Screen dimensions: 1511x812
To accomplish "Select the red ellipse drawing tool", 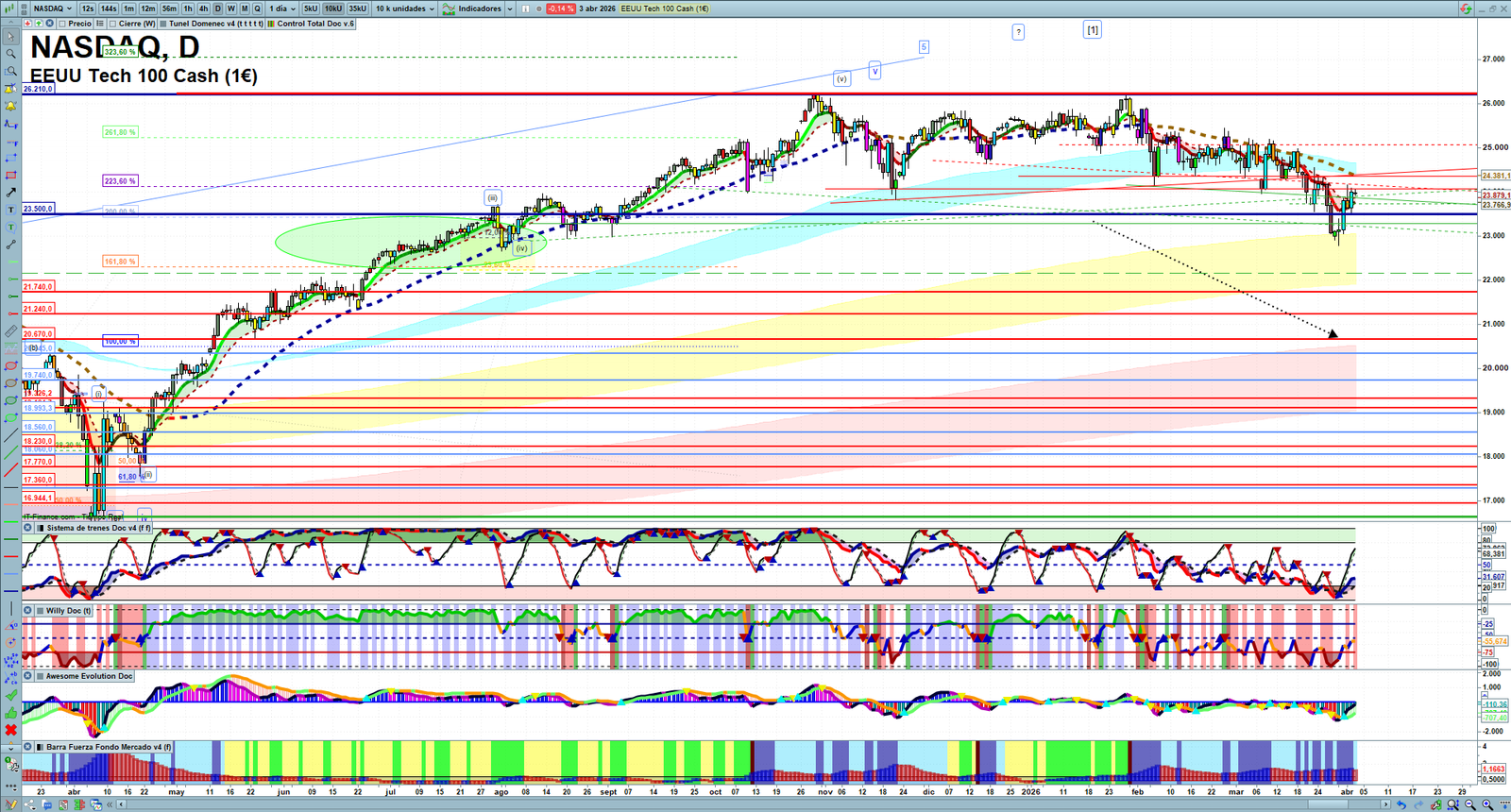I will pyautogui.click(x=10, y=365).
